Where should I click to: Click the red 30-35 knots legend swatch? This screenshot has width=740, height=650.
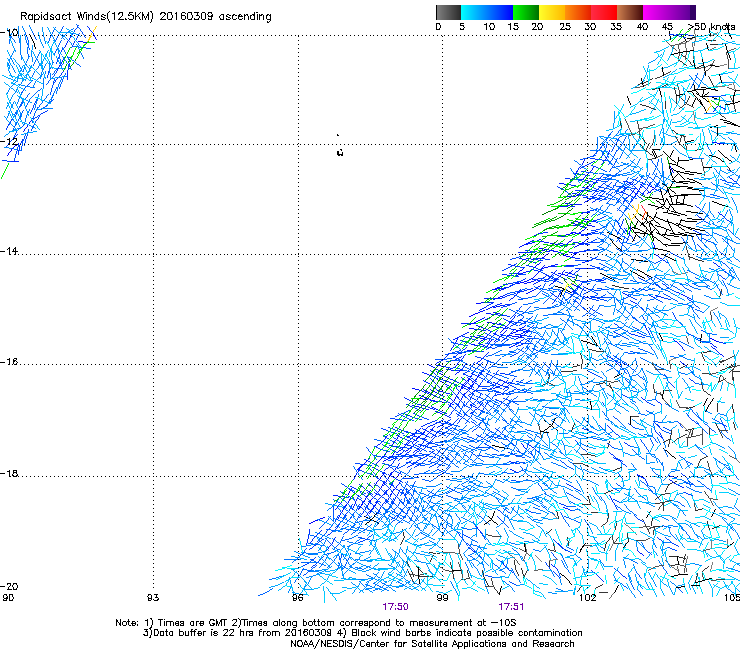point(604,12)
